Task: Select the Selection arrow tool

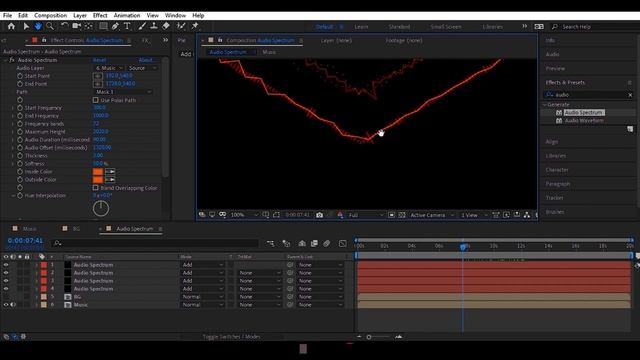Action: point(26,26)
